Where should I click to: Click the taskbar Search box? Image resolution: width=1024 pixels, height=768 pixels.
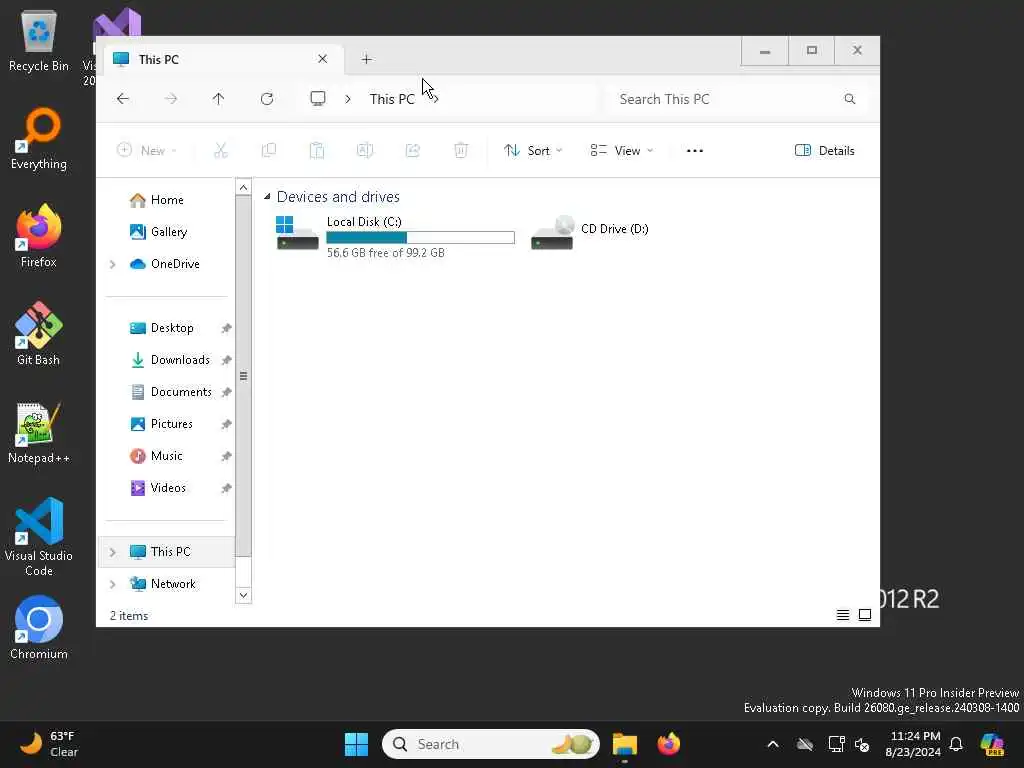pyautogui.click(x=491, y=744)
